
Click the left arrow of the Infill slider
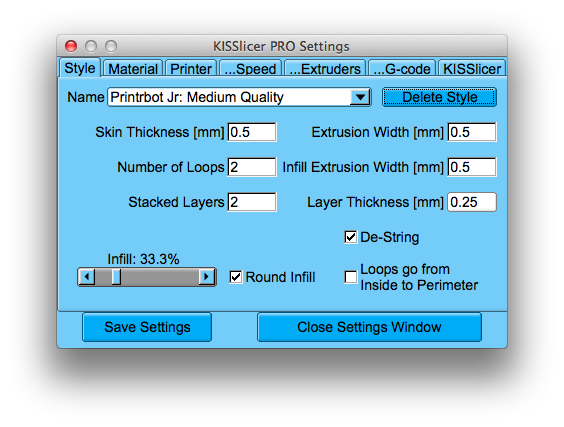point(87,277)
